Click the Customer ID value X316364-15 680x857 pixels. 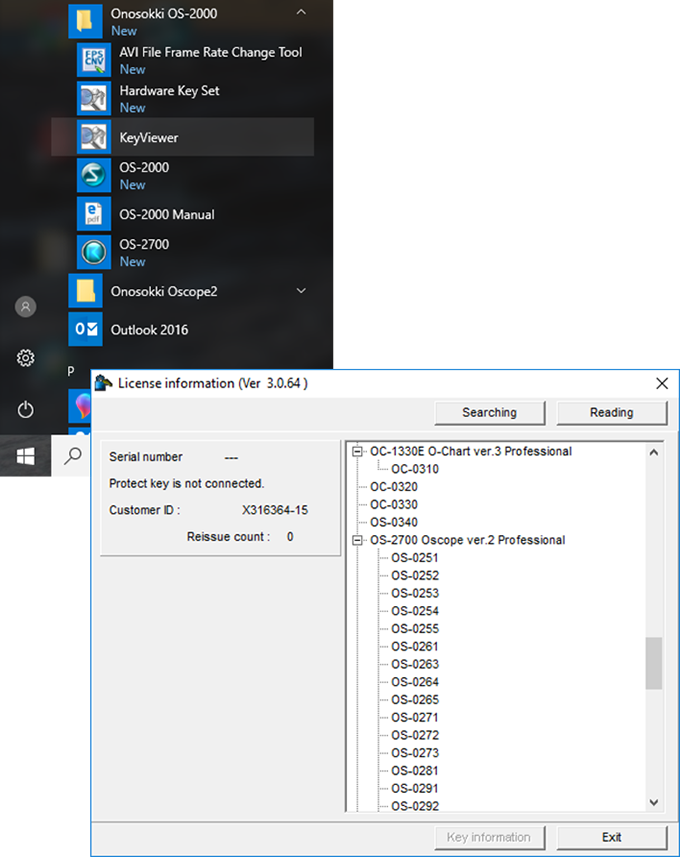point(275,510)
